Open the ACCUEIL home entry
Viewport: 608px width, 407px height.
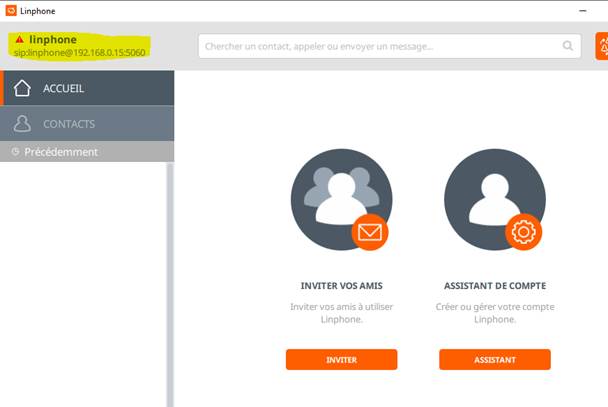coord(87,88)
